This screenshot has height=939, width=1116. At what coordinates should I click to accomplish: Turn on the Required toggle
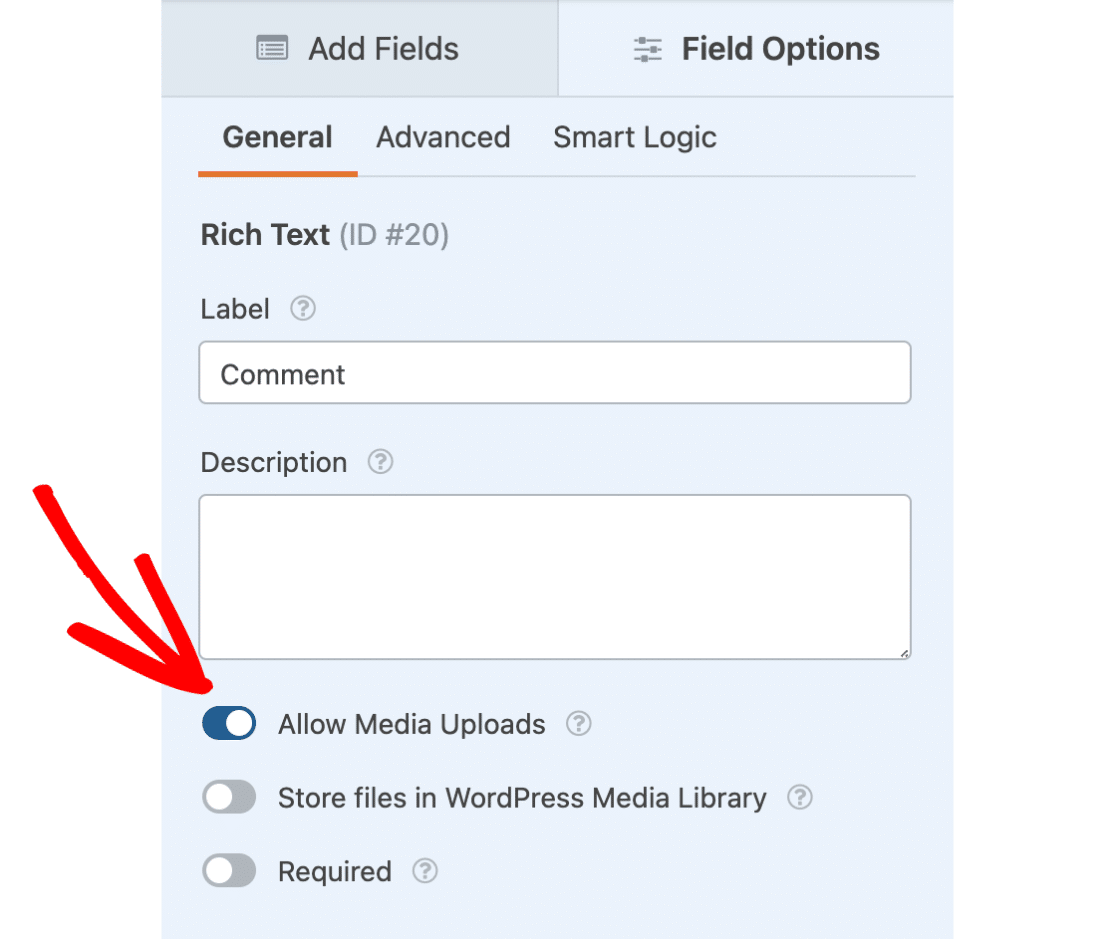[x=229, y=872]
